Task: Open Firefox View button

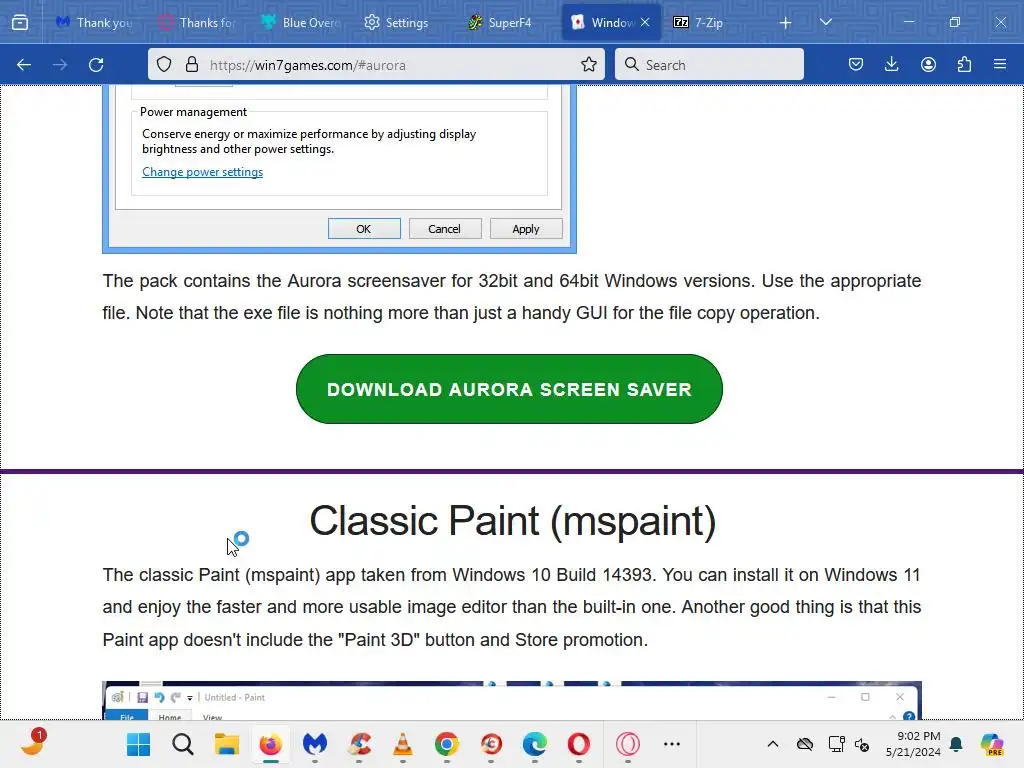Action: 20,22
